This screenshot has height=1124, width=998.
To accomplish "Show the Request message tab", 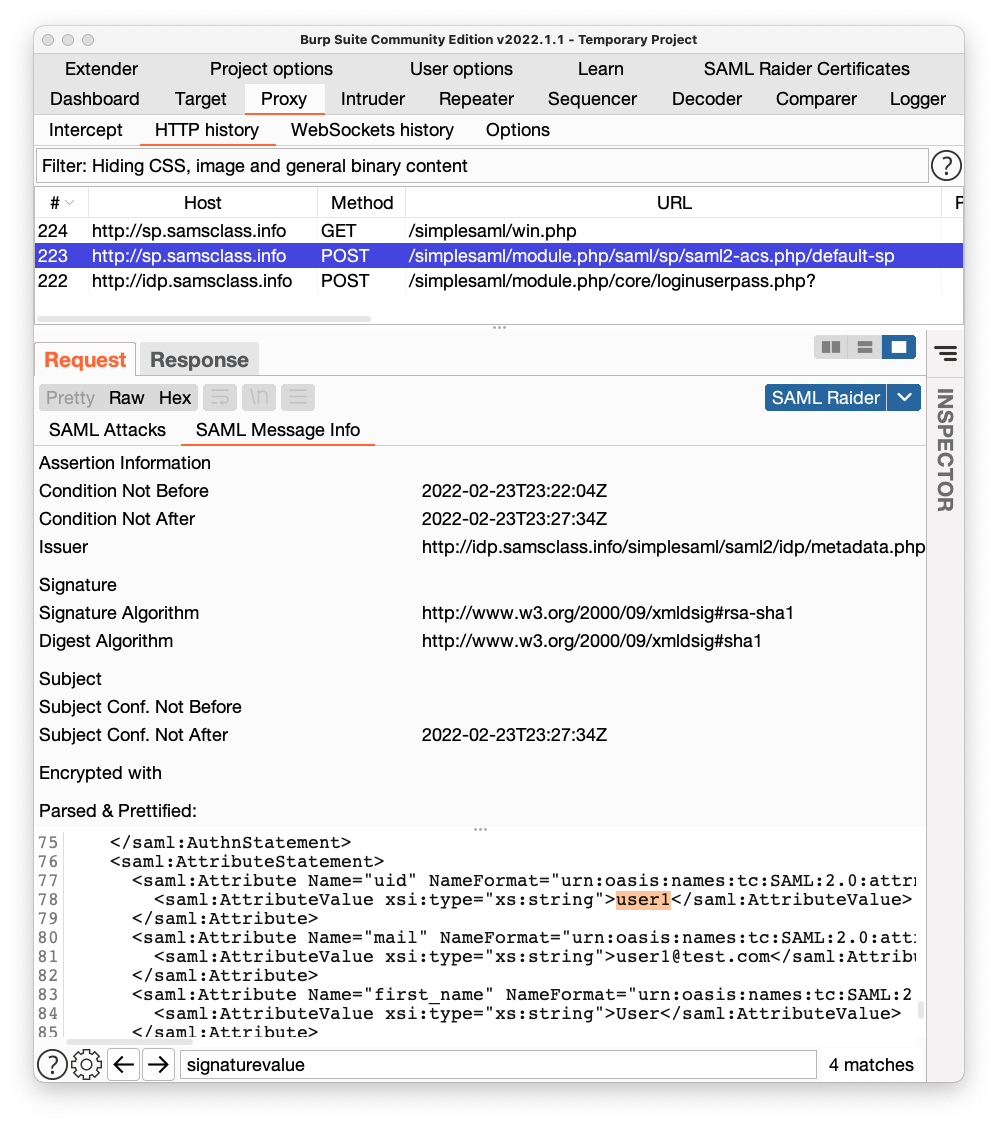I will (85, 360).
